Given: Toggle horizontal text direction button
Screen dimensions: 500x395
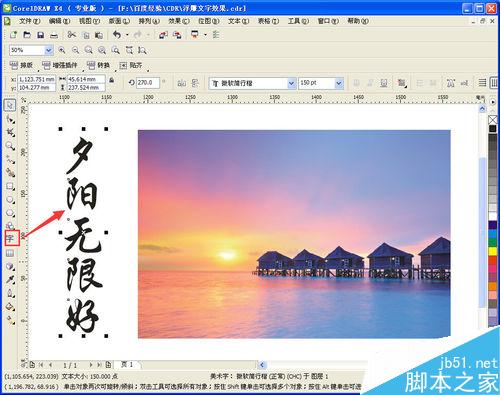Looking at the screenshot, I should point(482,82).
